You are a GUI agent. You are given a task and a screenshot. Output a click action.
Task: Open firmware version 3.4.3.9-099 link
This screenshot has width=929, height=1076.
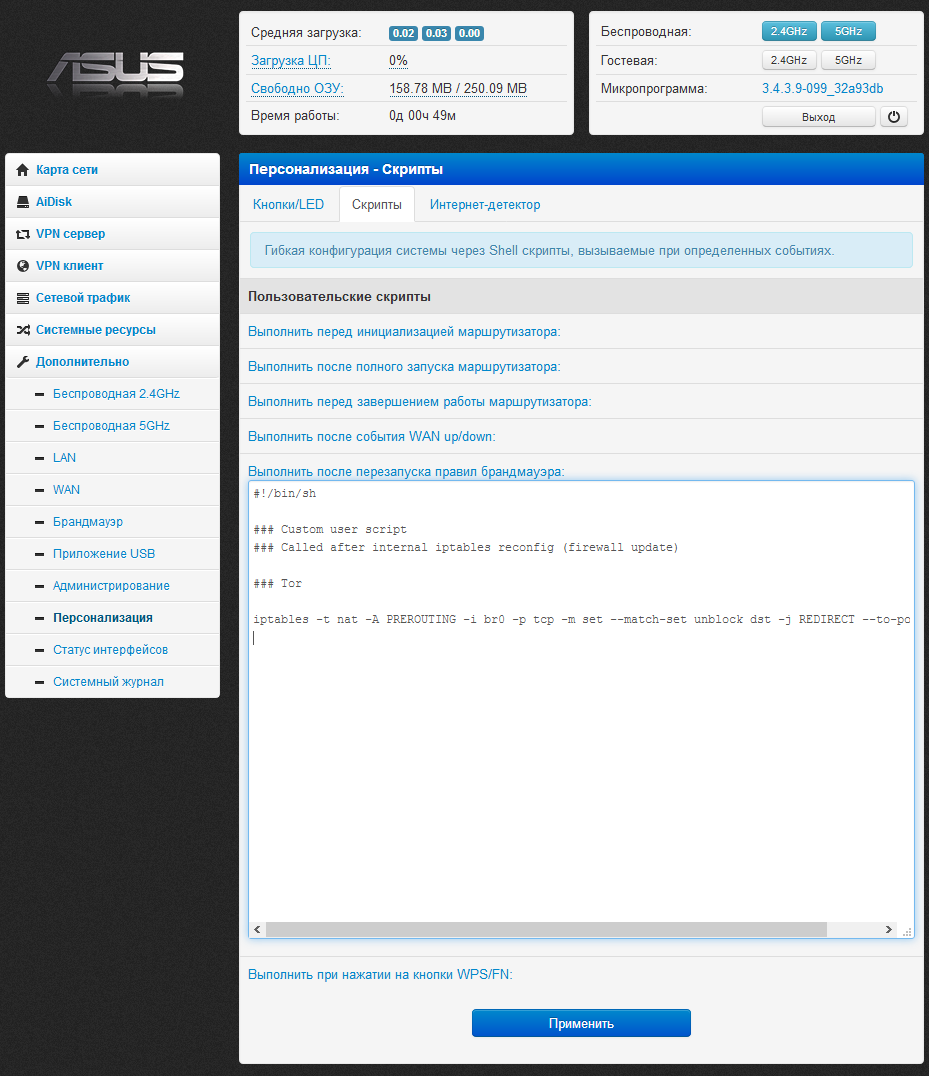tap(822, 89)
